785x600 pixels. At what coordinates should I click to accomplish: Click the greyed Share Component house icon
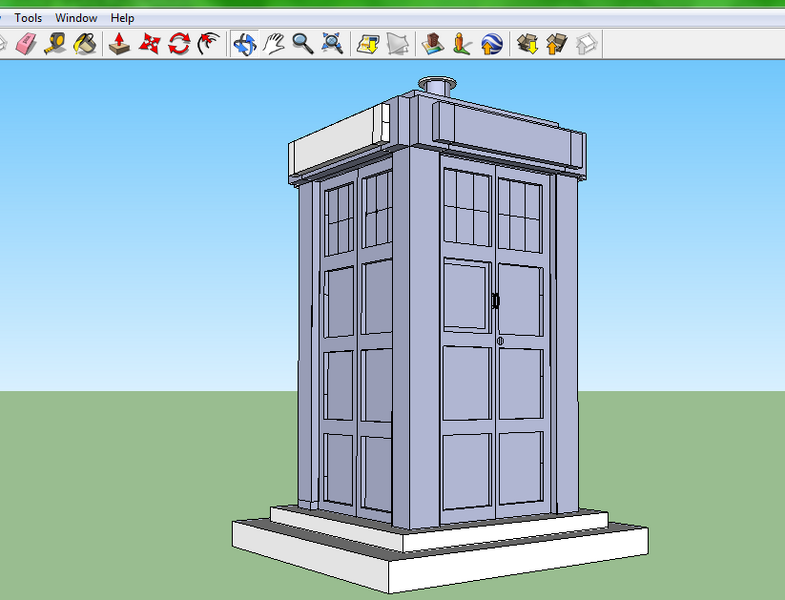[586, 44]
